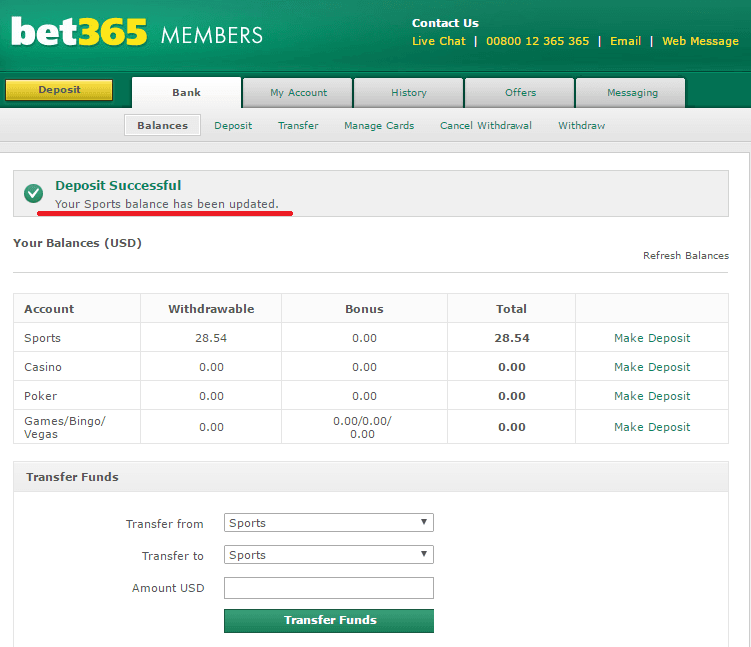Click the phone number 00800 12 365 365
The image size is (751, 647).
(537, 41)
